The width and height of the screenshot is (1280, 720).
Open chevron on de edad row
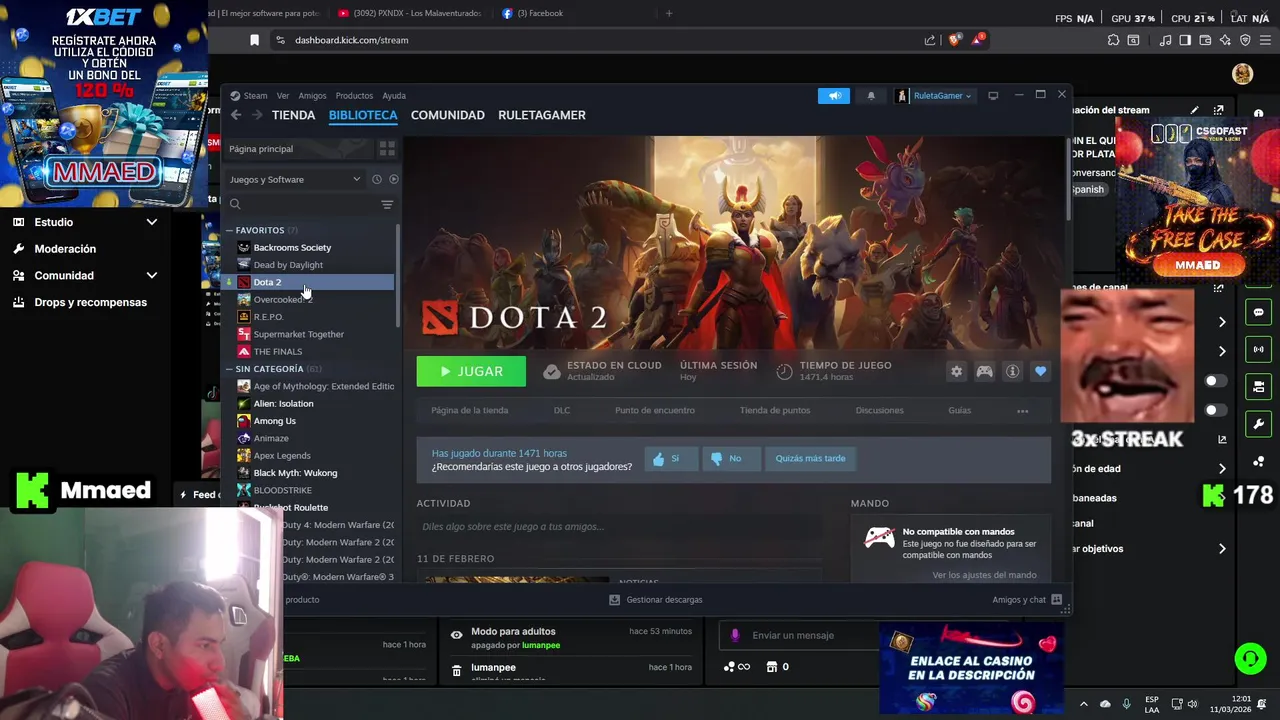pyautogui.click(x=1222, y=469)
